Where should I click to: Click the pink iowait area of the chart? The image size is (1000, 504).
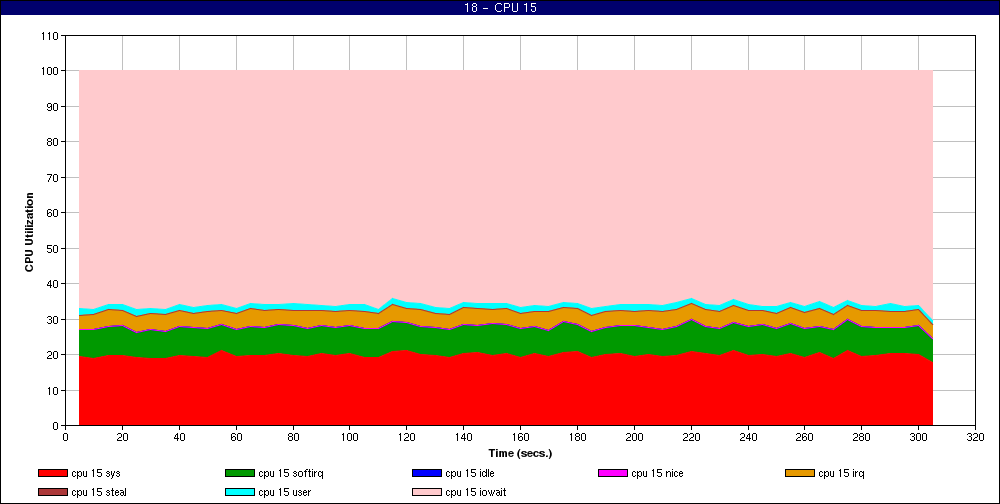click(x=506, y=185)
